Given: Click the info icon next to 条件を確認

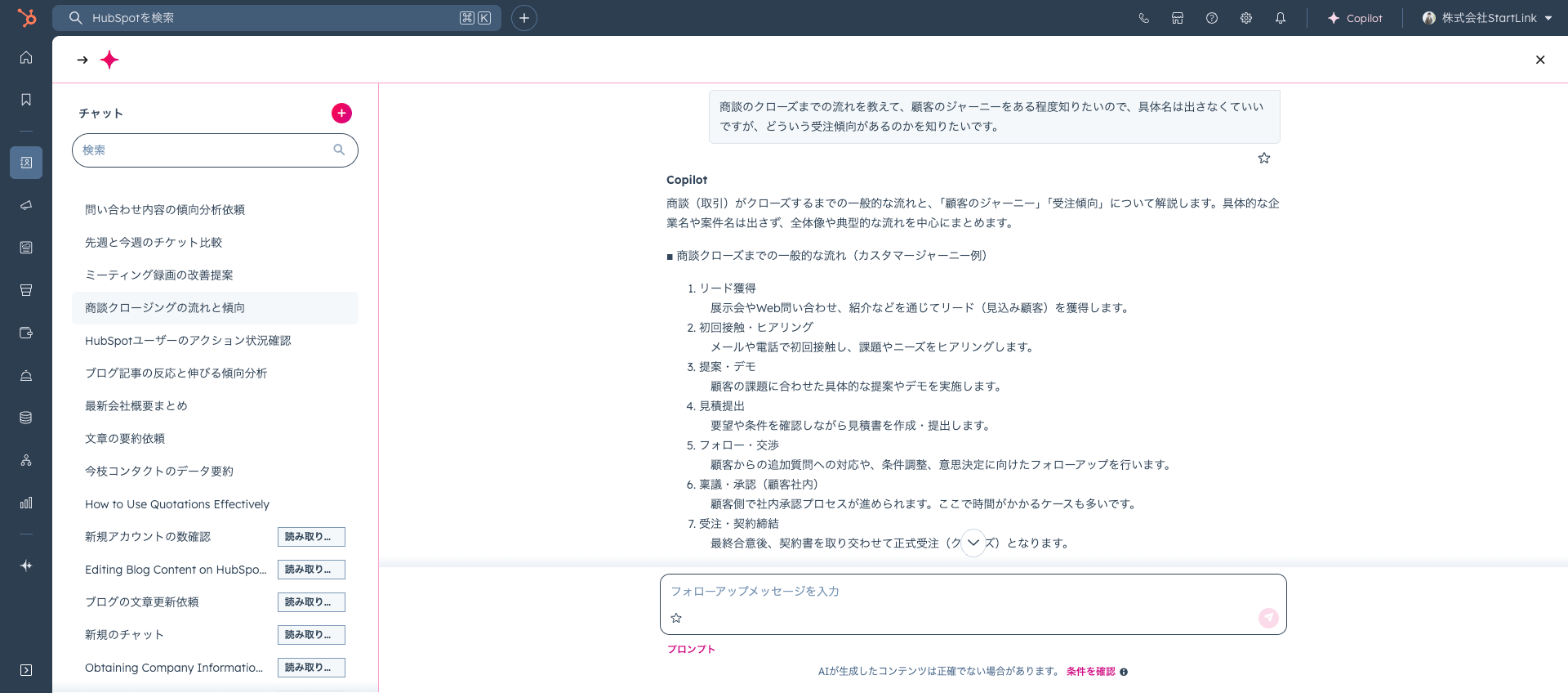Looking at the screenshot, I should pyautogui.click(x=1125, y=672).
